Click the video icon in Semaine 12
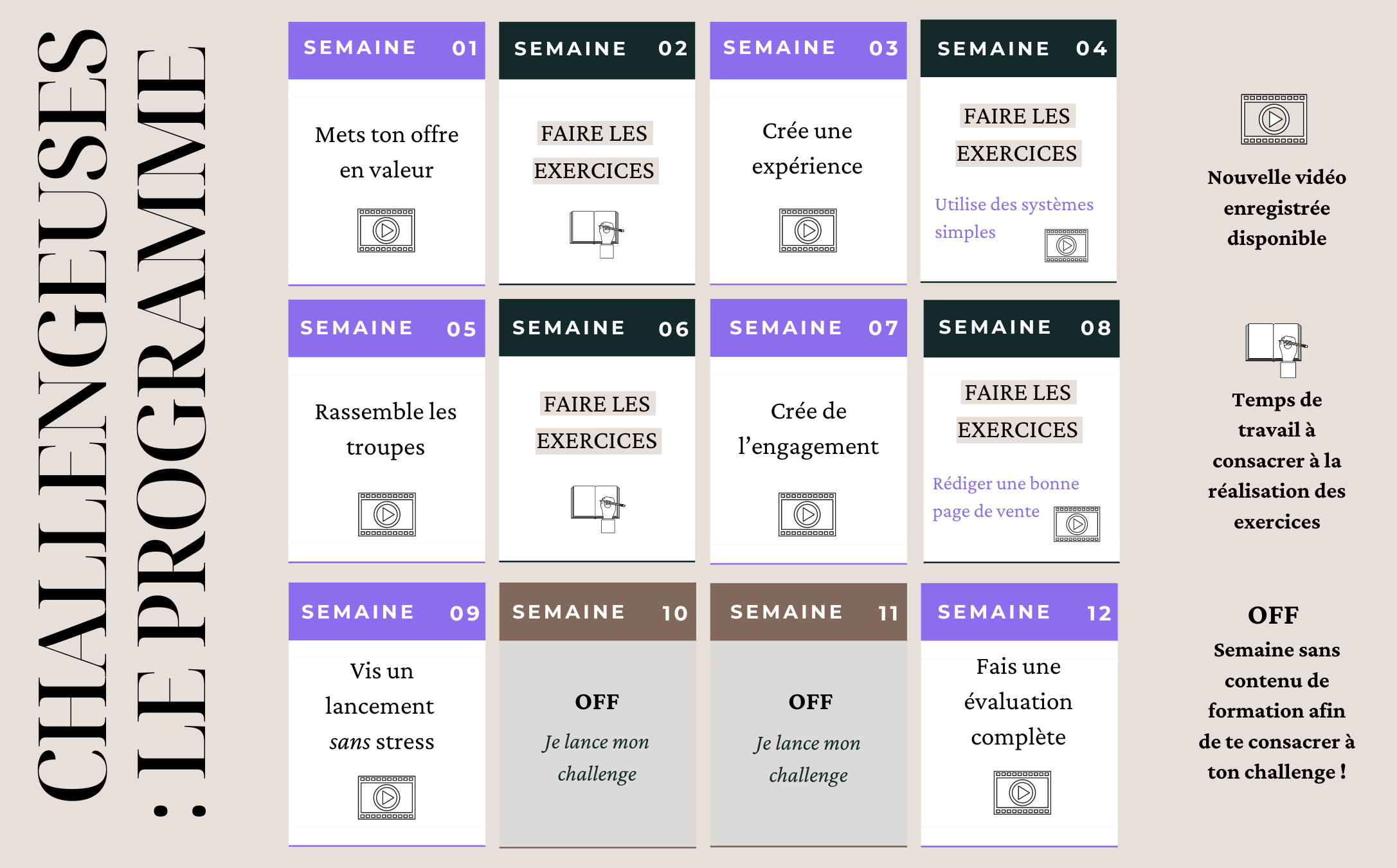This screenshot has width=1397, height=868. point(1022,792)
